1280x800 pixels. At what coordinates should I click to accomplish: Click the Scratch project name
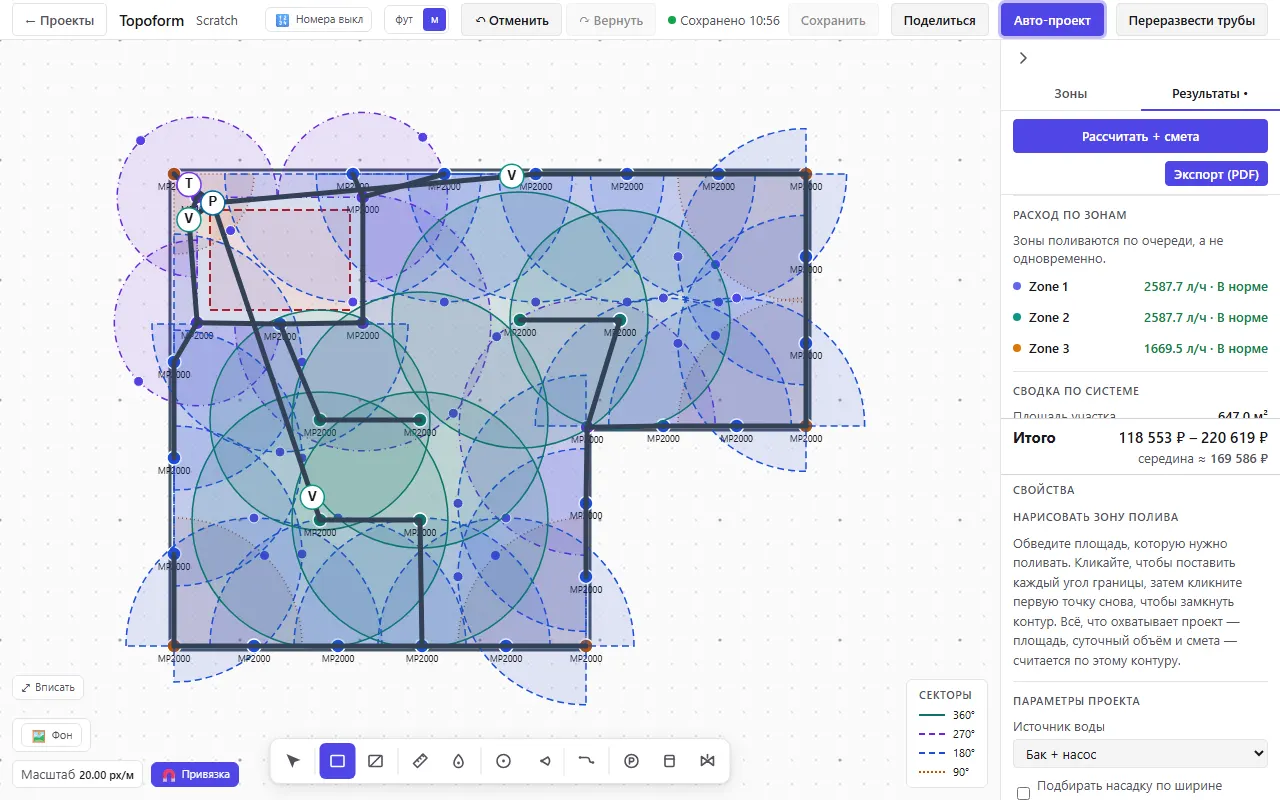coord(217,20)
